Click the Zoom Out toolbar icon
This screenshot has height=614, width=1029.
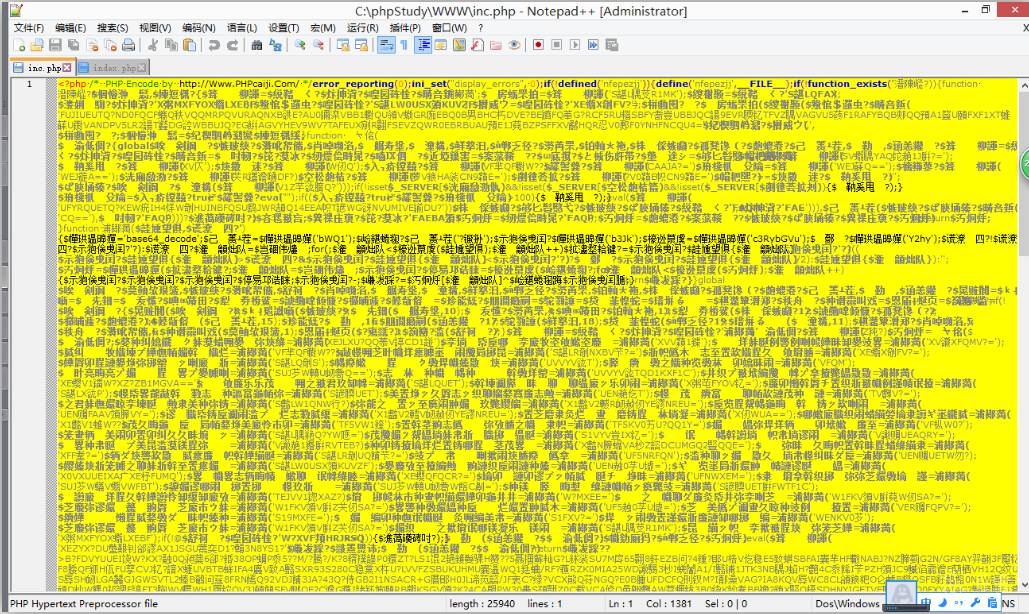tap(318, 45)
